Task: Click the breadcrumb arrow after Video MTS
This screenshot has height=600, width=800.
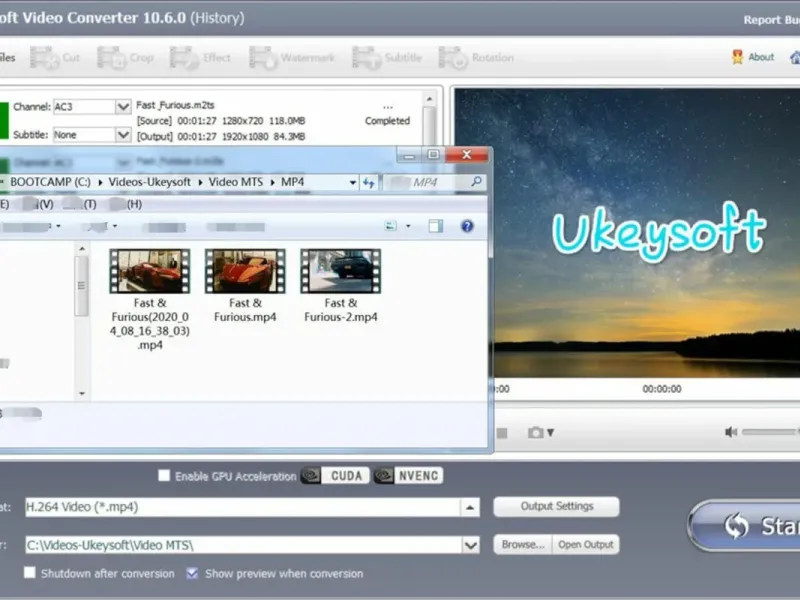Action: click(272, 182)
